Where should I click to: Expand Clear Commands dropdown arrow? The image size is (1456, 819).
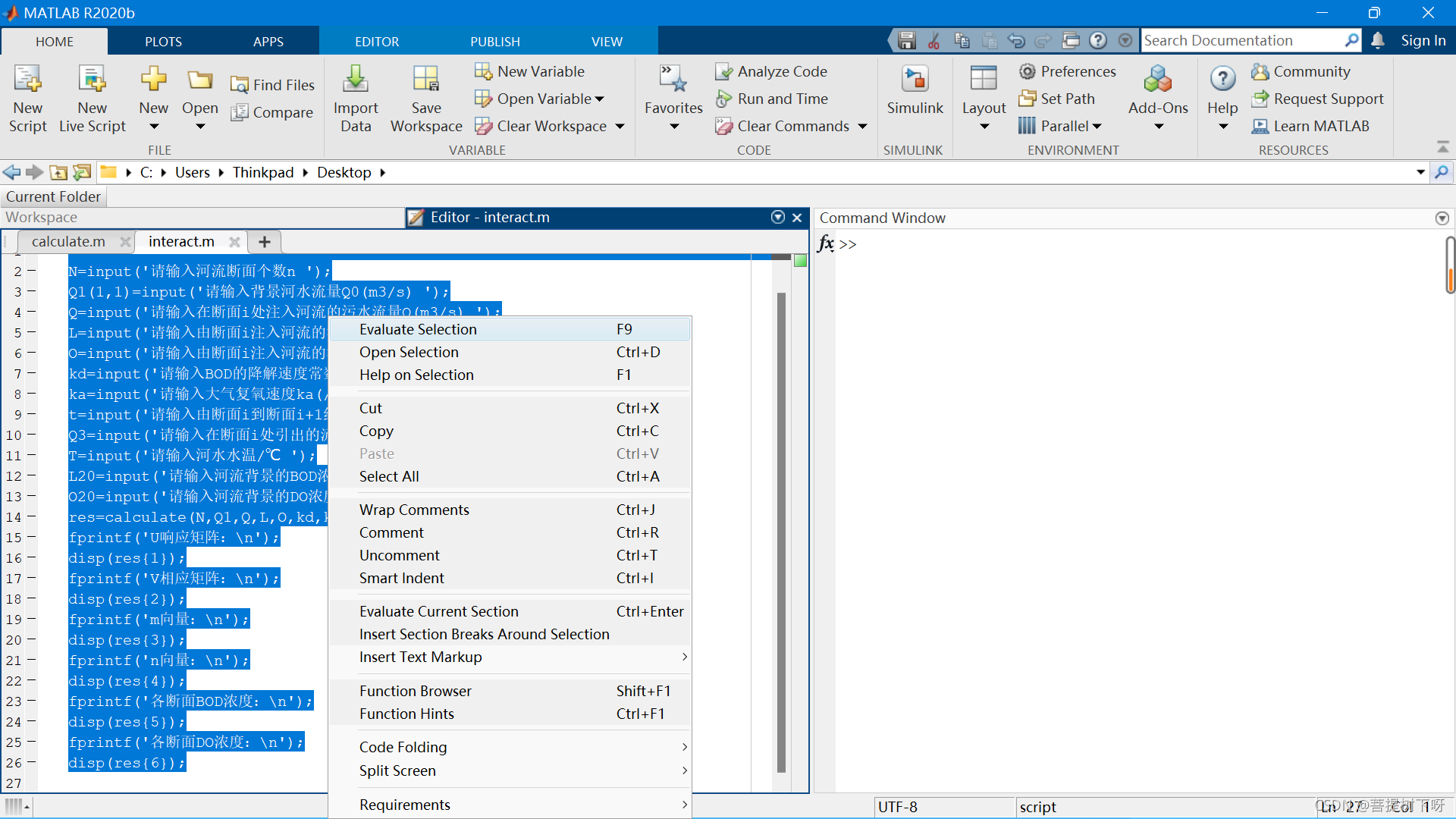(x=862, y=127)
